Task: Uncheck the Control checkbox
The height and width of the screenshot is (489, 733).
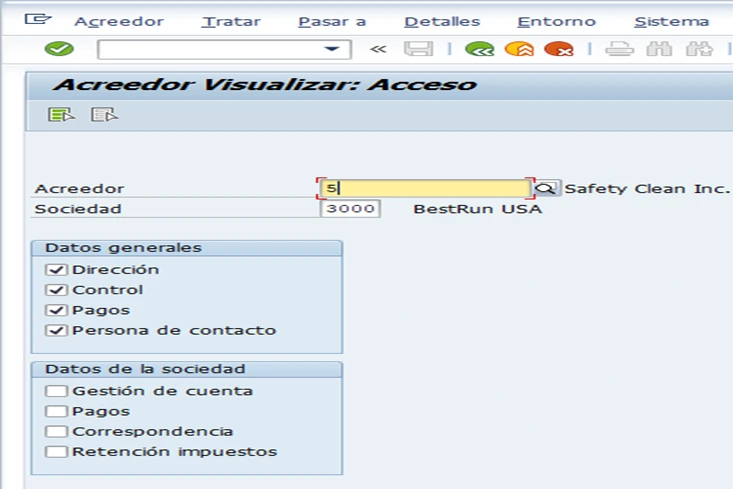Action: [x=56, y=290]
